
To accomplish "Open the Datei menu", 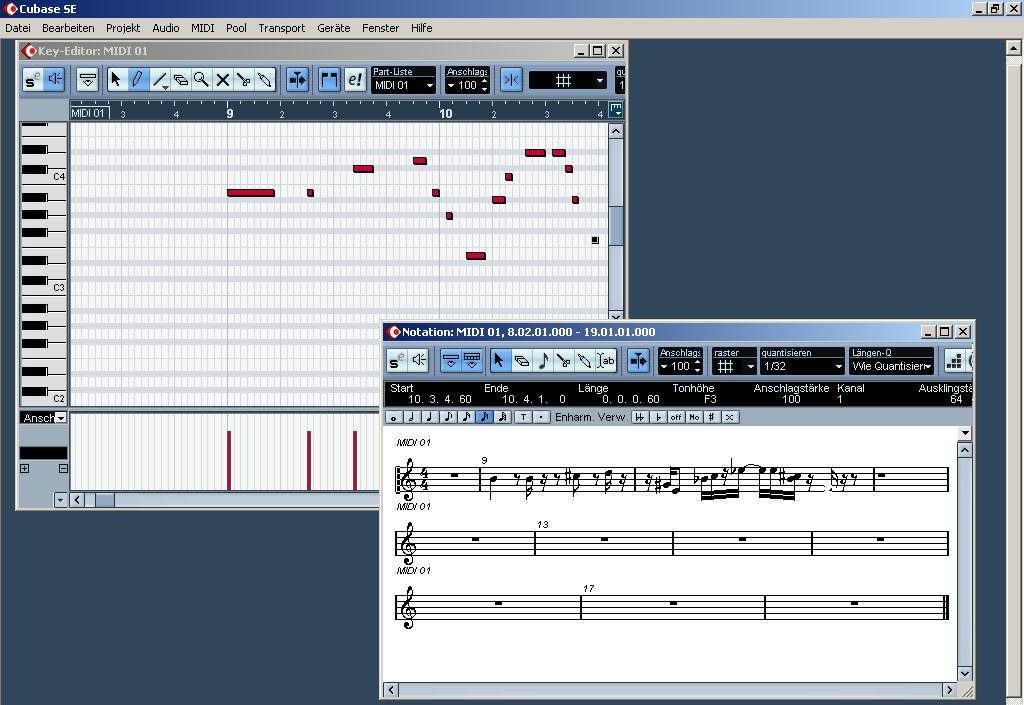I will tap(18, 28).
